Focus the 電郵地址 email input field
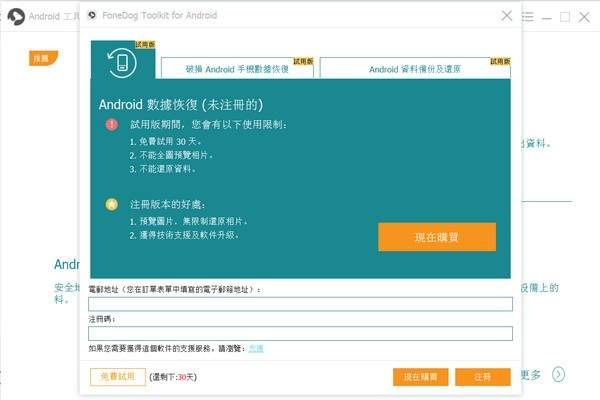Image resolution: width=600 pixels, height=400 pixels. (x=300, y=304)
